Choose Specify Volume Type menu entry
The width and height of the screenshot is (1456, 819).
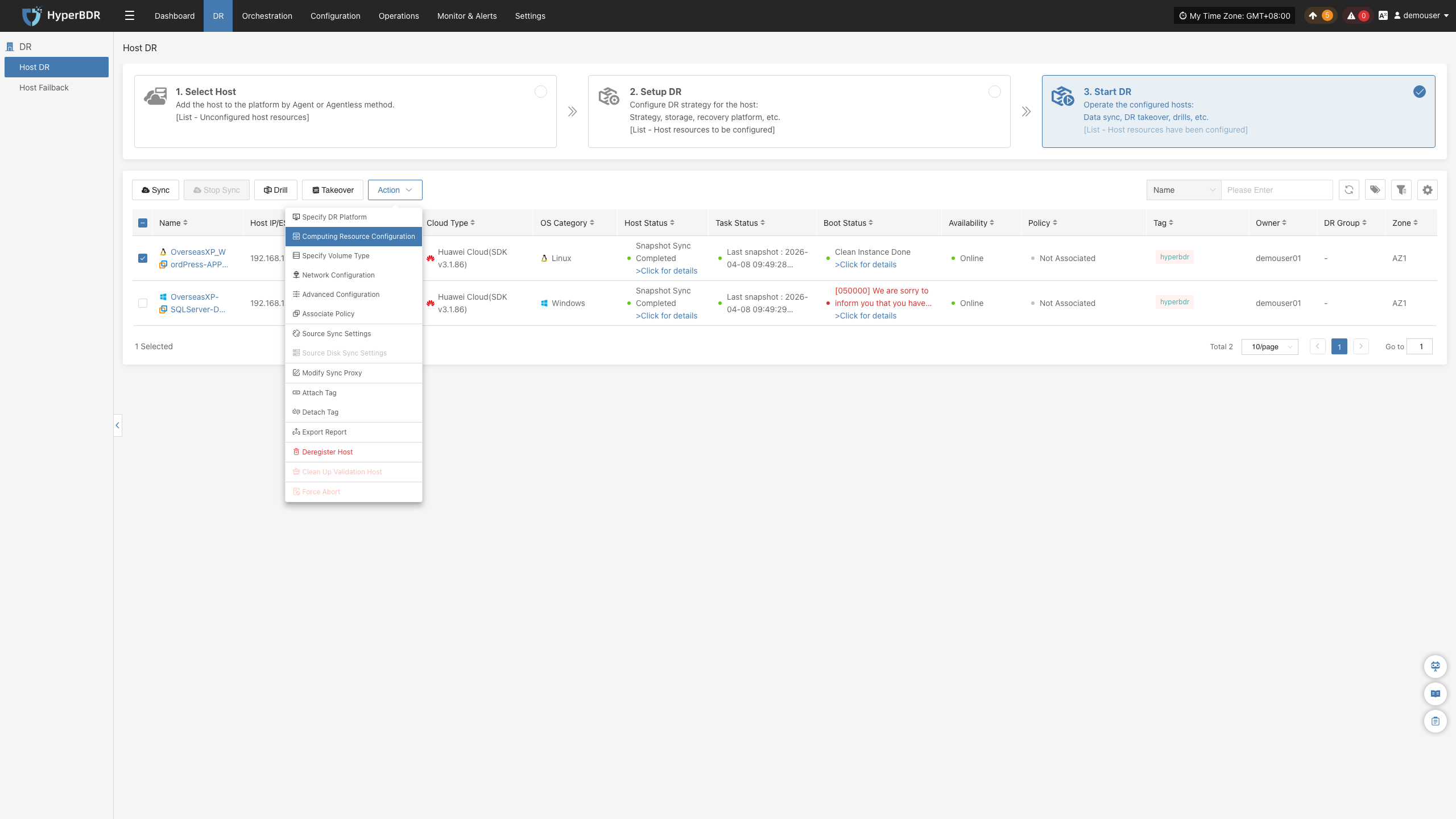[354, 255]
